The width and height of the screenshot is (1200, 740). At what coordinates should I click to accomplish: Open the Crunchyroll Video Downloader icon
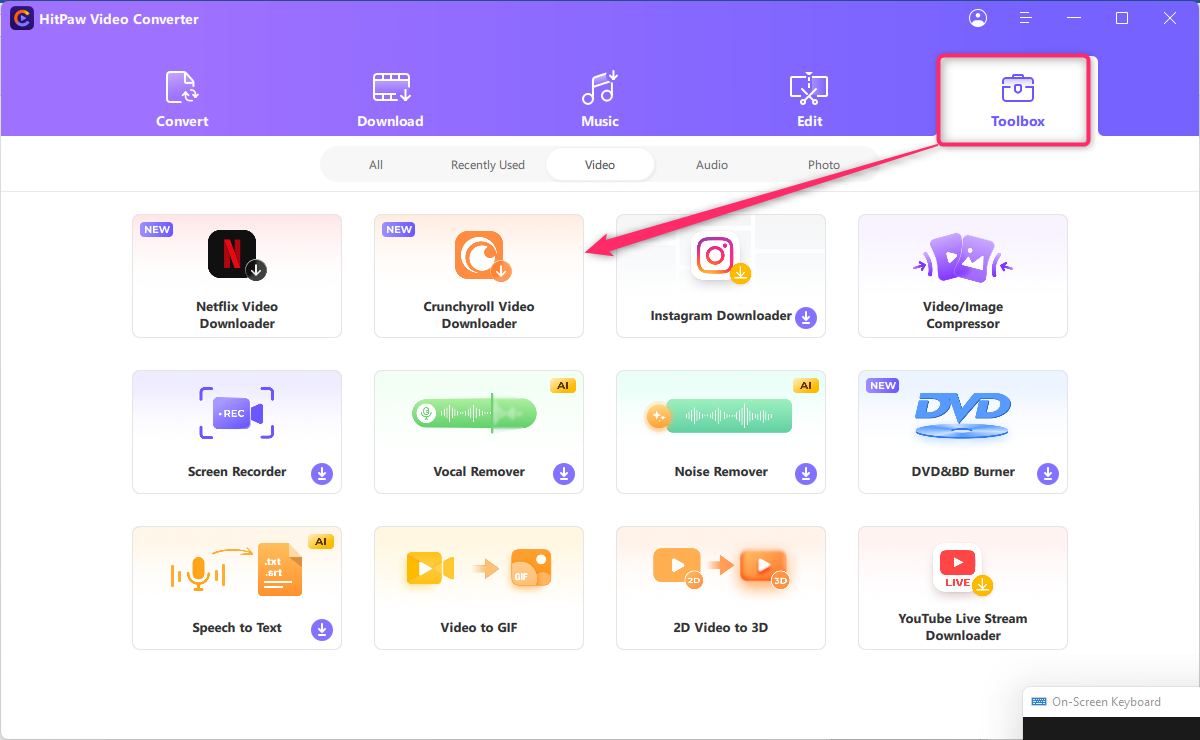pos(483,255)
